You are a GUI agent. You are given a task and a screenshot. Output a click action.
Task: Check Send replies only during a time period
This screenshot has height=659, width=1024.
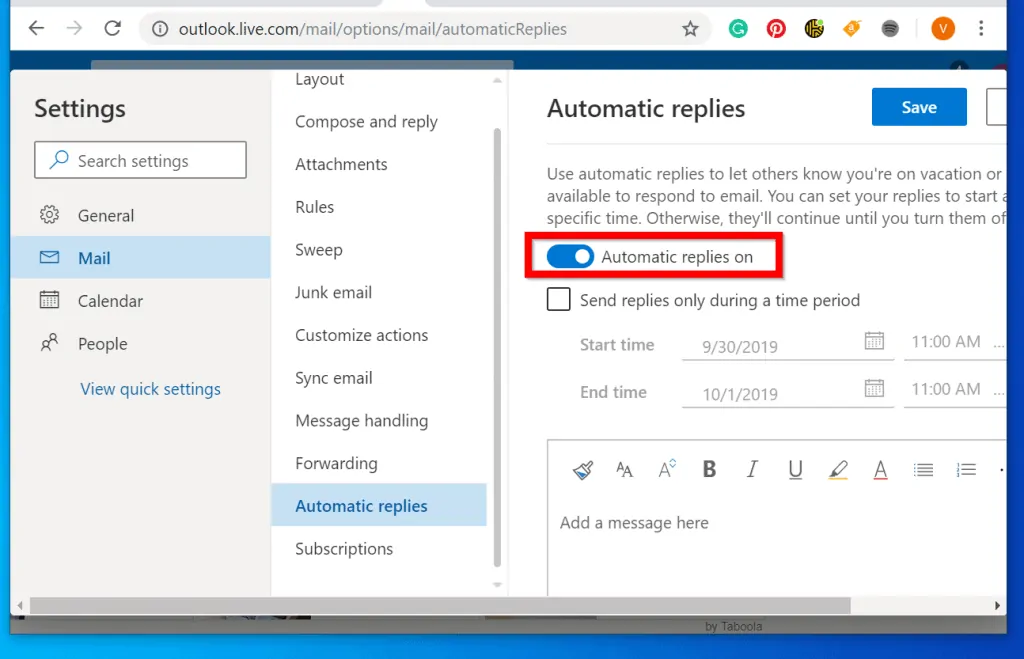(559, 300)
